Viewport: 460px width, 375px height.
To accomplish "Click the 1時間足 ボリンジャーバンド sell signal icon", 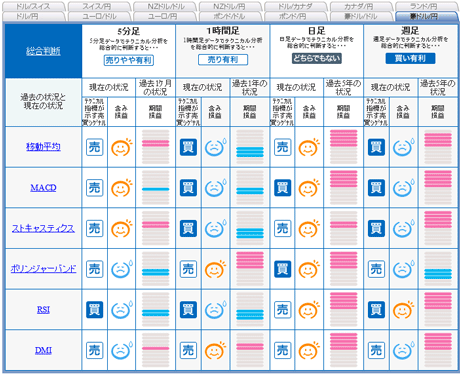I will click(x=188, y=269).
